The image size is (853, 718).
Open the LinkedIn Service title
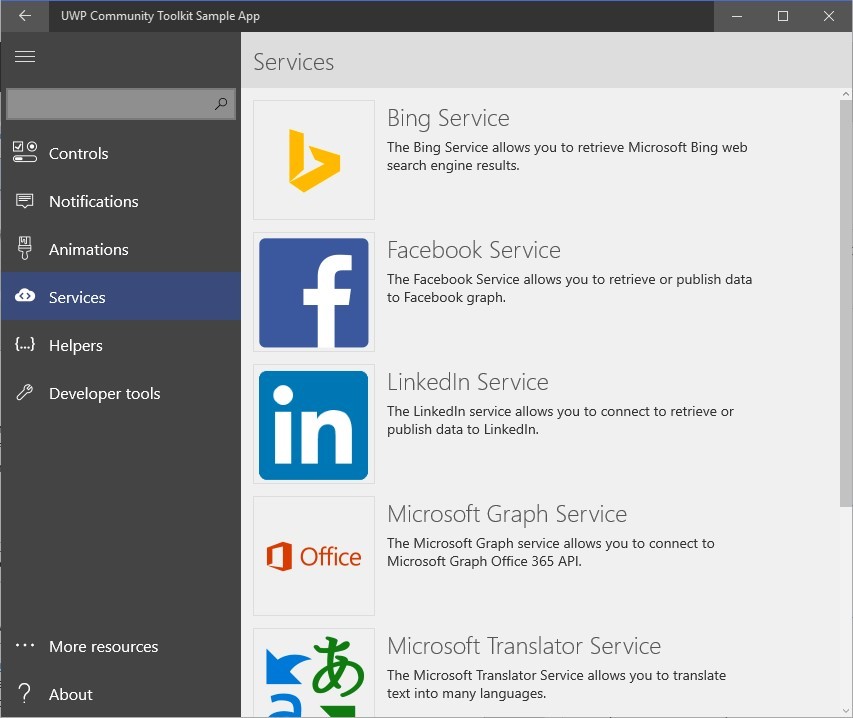coord(468,382)
